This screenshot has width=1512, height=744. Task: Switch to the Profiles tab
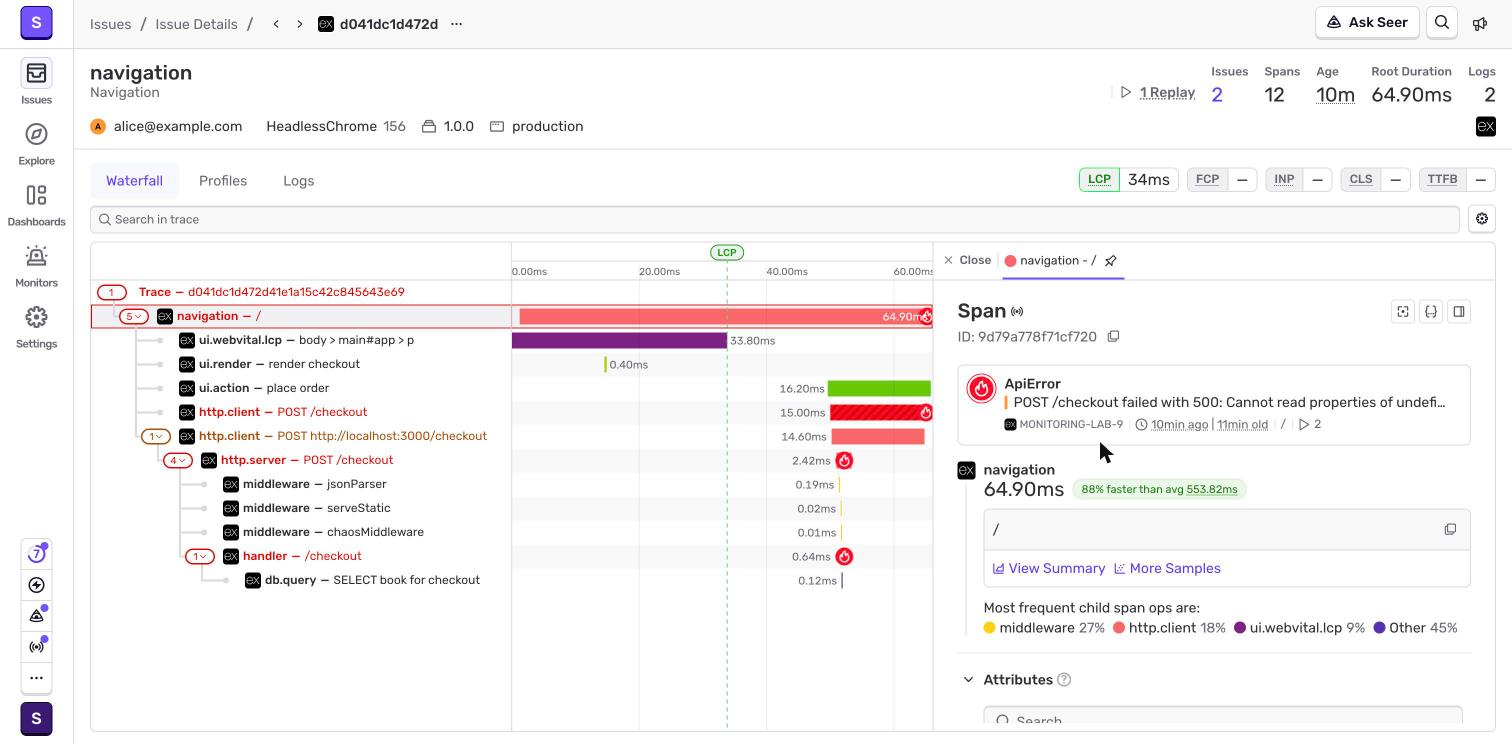point(223,181)
